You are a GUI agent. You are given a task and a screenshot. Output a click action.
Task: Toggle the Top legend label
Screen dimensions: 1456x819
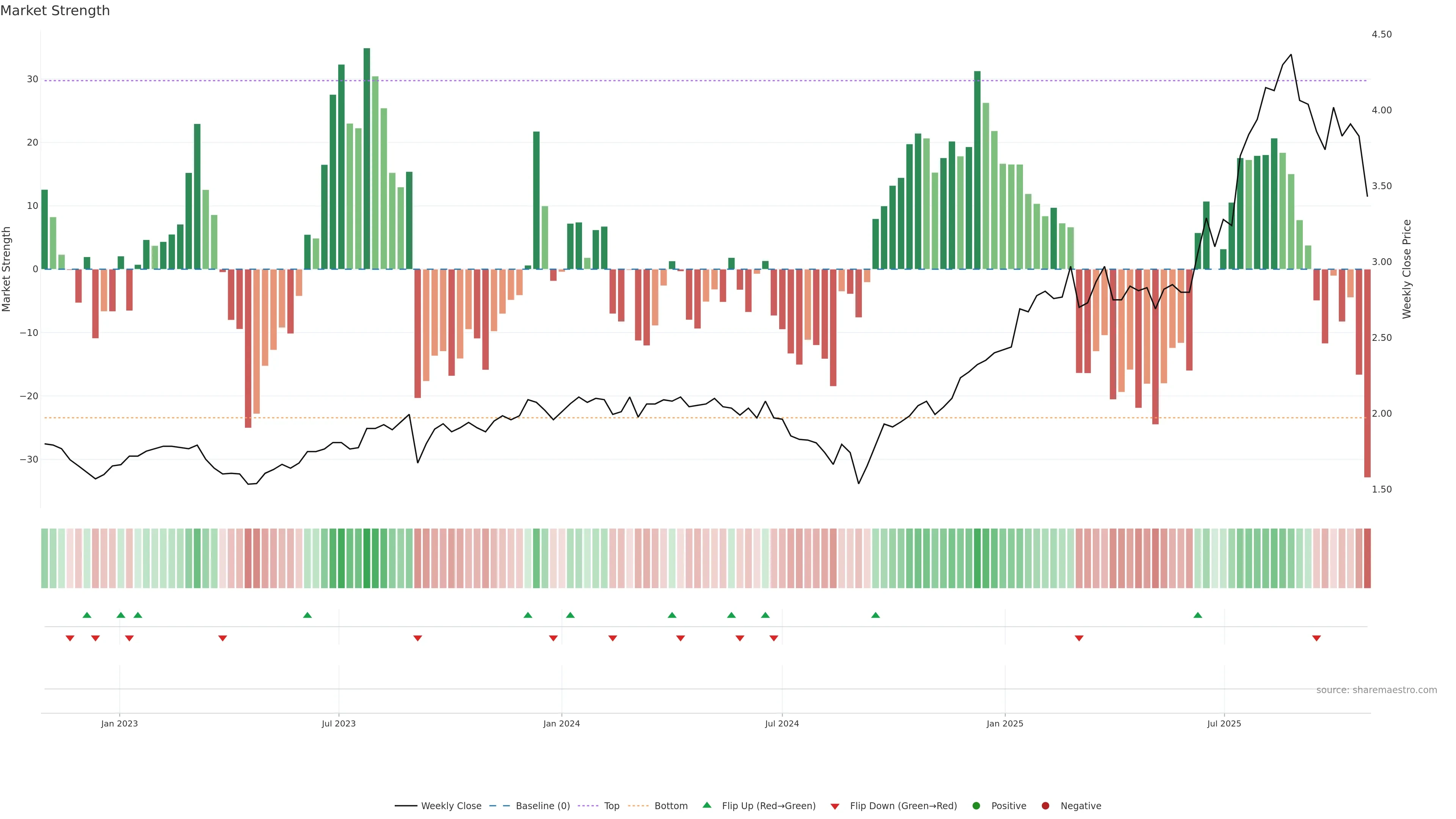coord(612,806)
